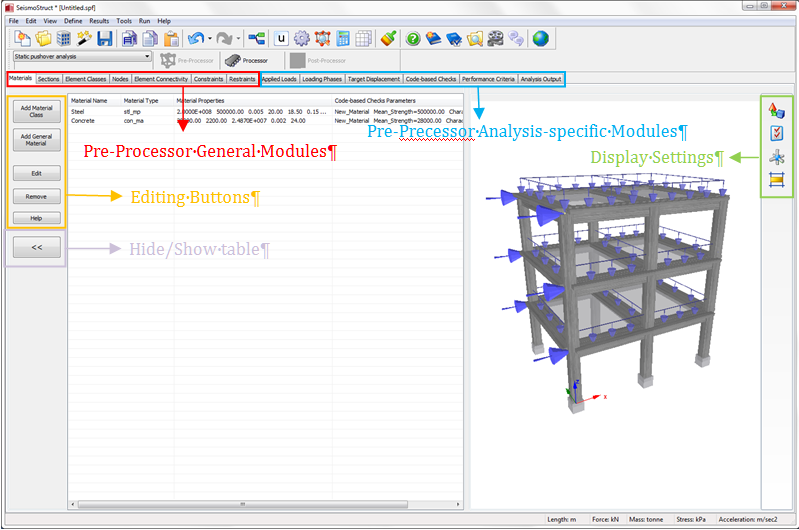Open 3D plot options shapes icon
Image resolution: width=799 pixels, height=530 pixels.
(x=775, y=110)
